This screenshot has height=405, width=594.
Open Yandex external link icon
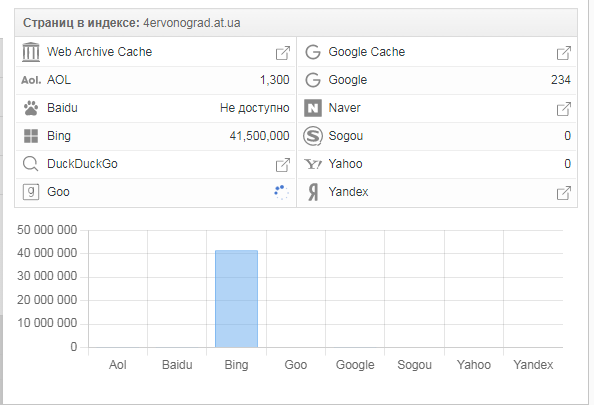(x=564, y=193)
